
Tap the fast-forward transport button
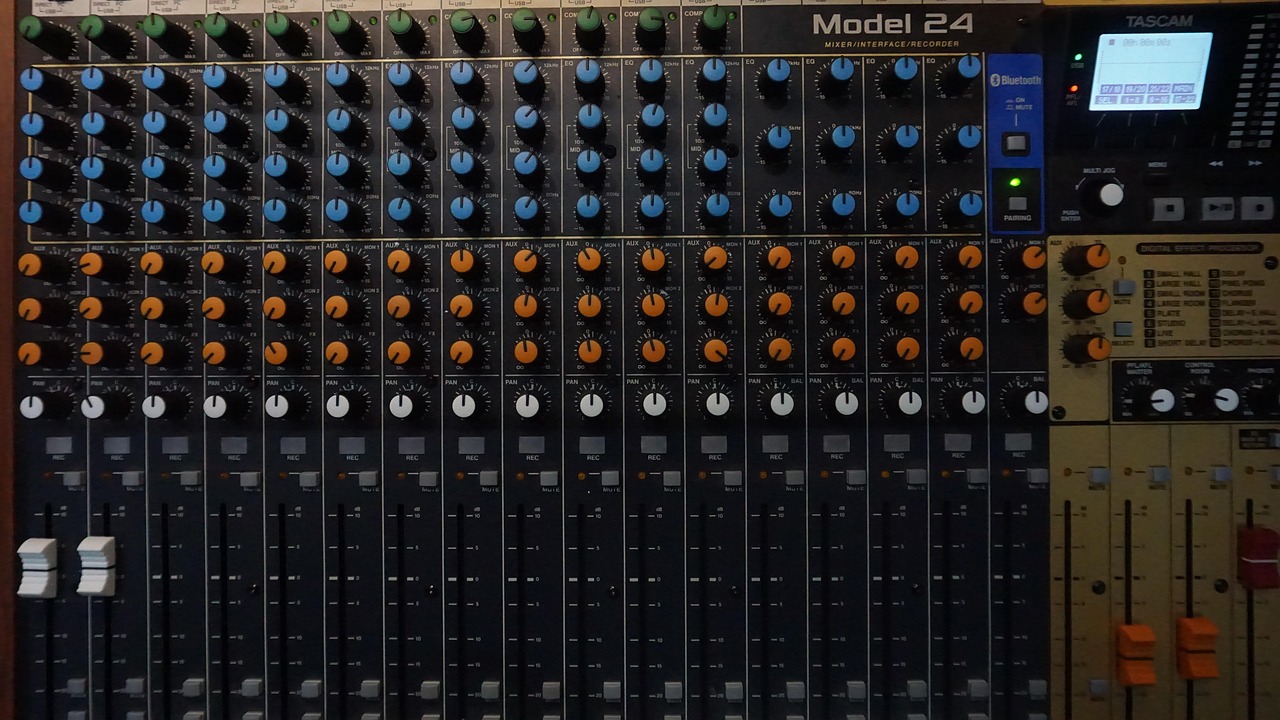click(x=1255, y=163)
